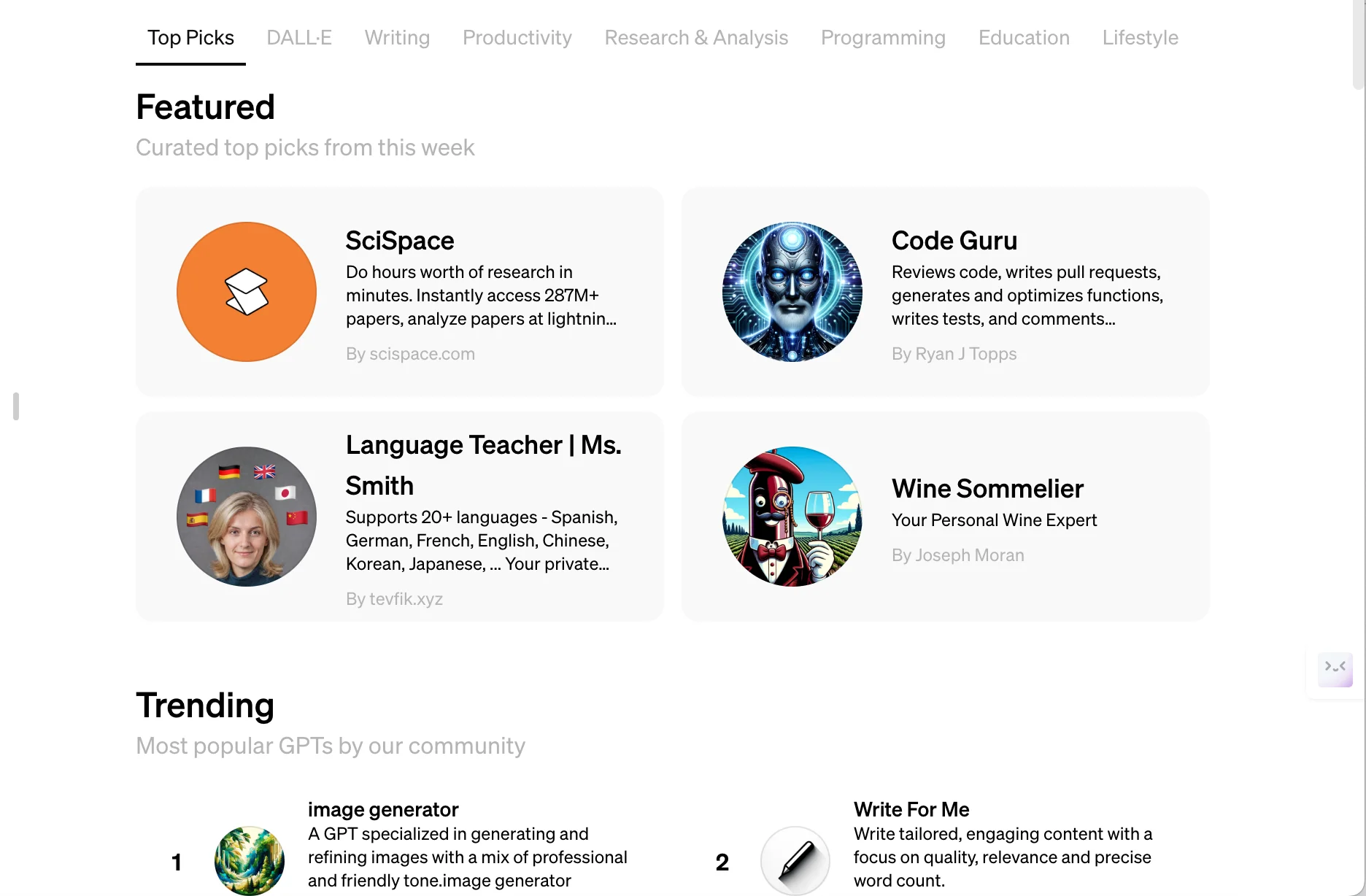Click the Wine Sommelier cartoon icon
The width and height of the screenshot is (1366, 896).
coord(792,517)
